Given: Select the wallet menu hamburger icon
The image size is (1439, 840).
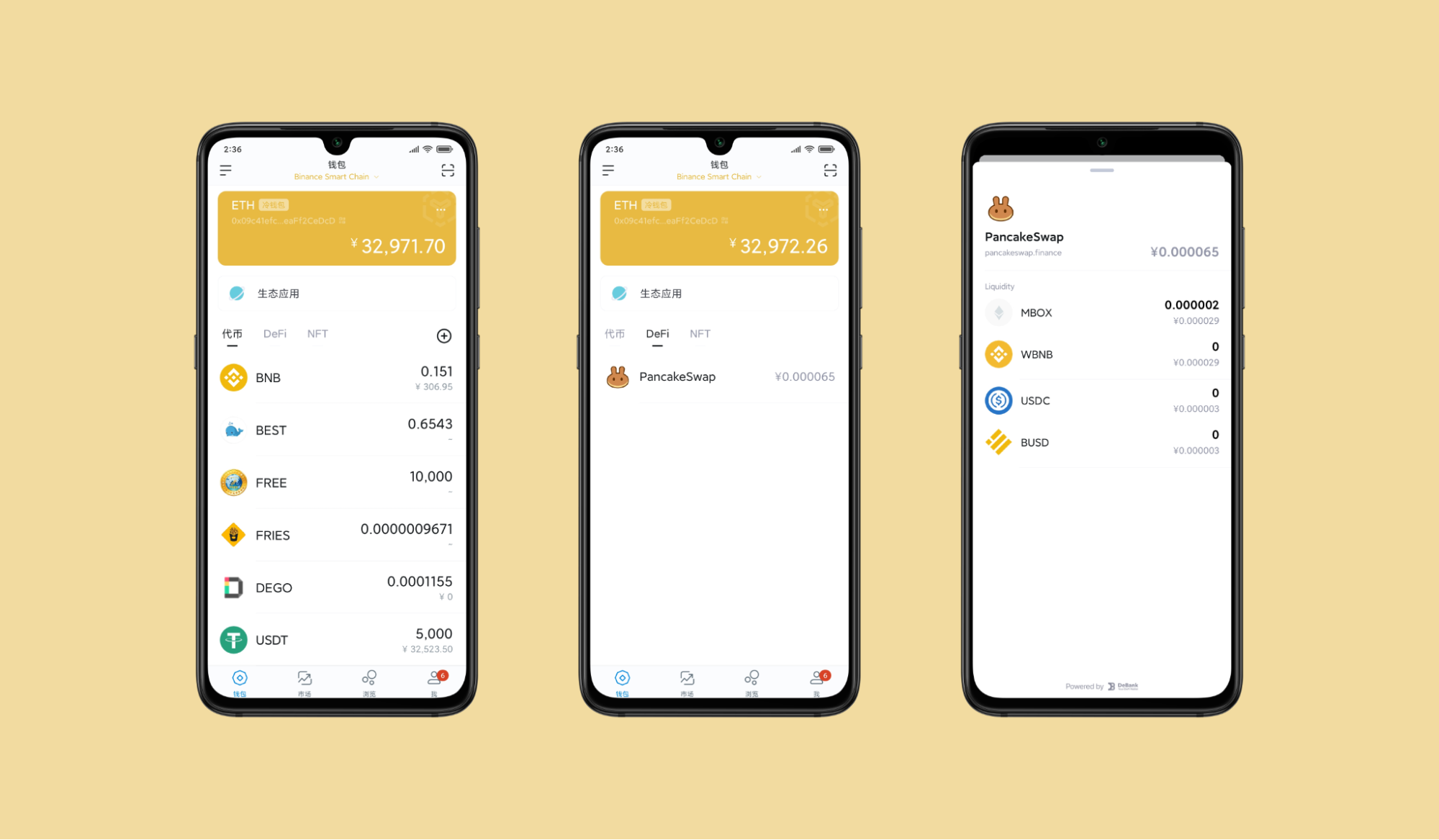Looking at the screenshot, I should point(225,172).
